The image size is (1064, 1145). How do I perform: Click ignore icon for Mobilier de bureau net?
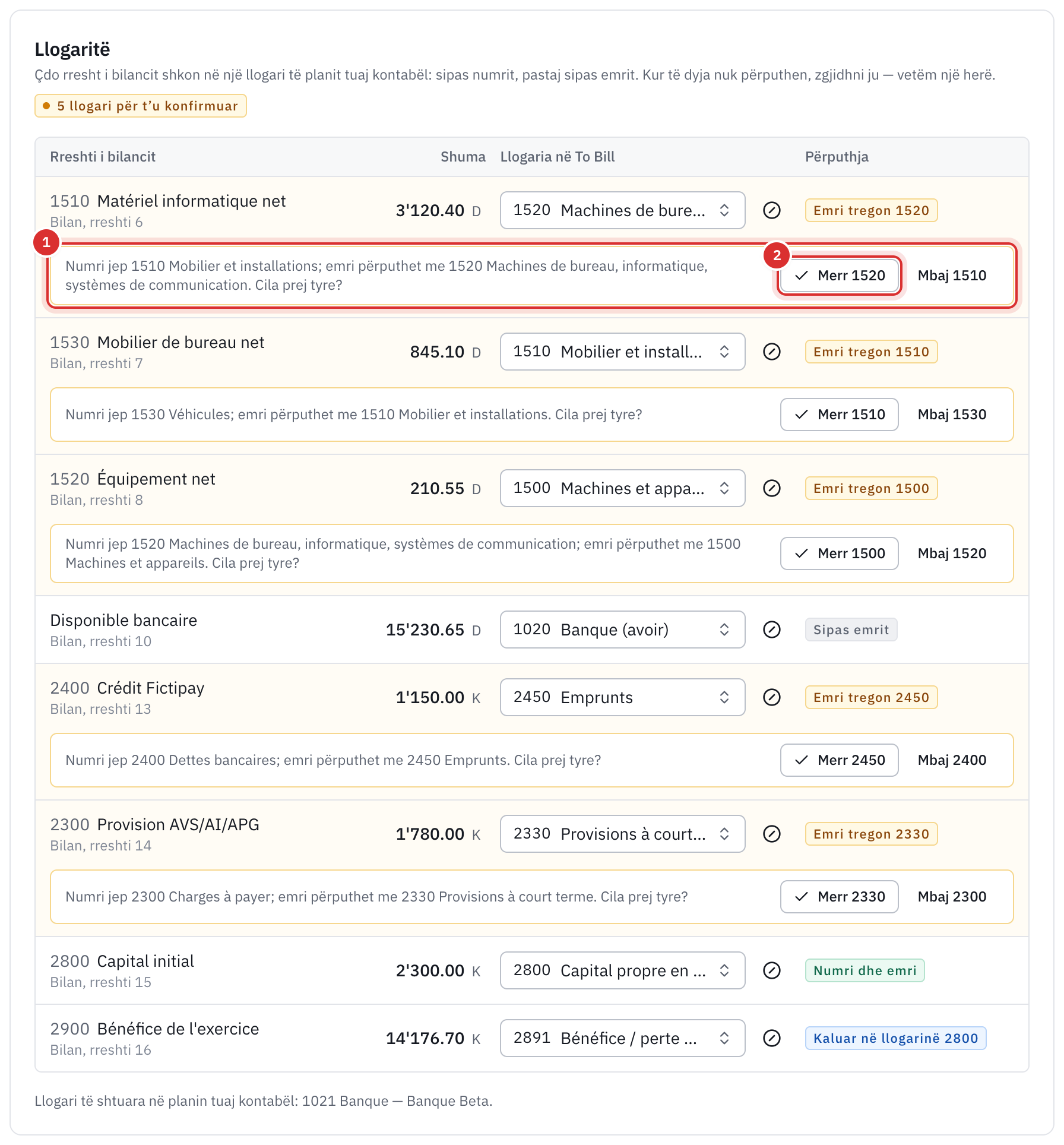(x=771, y=352)
